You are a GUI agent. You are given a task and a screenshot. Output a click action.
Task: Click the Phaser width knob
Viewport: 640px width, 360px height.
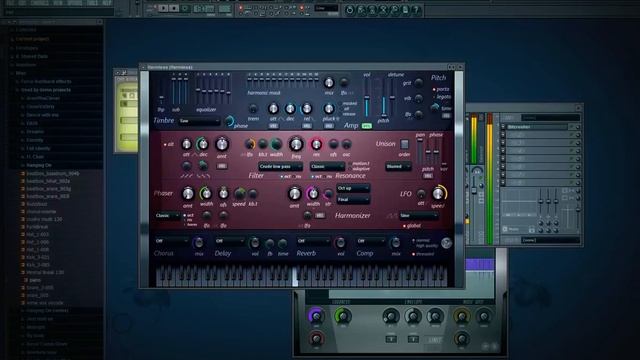206,193
